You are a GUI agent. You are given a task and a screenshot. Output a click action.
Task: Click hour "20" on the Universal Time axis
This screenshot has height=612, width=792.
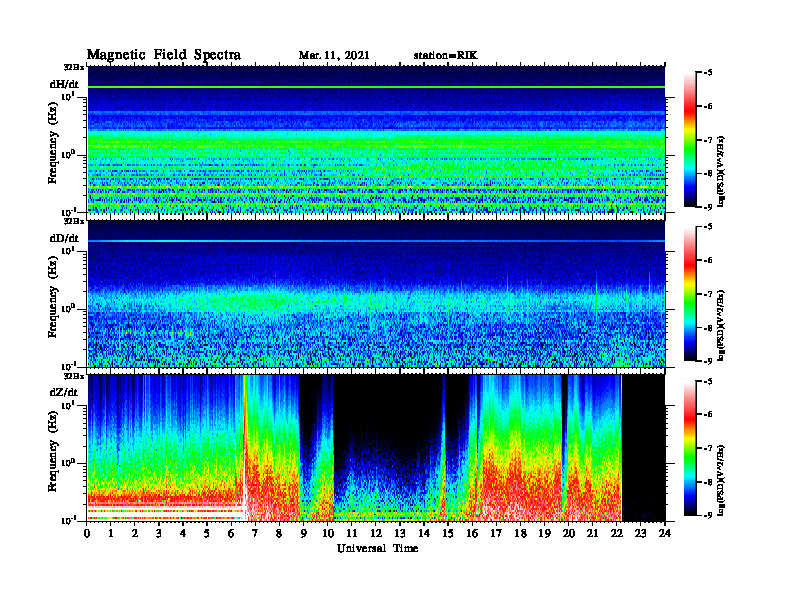[x=569, y=534]
